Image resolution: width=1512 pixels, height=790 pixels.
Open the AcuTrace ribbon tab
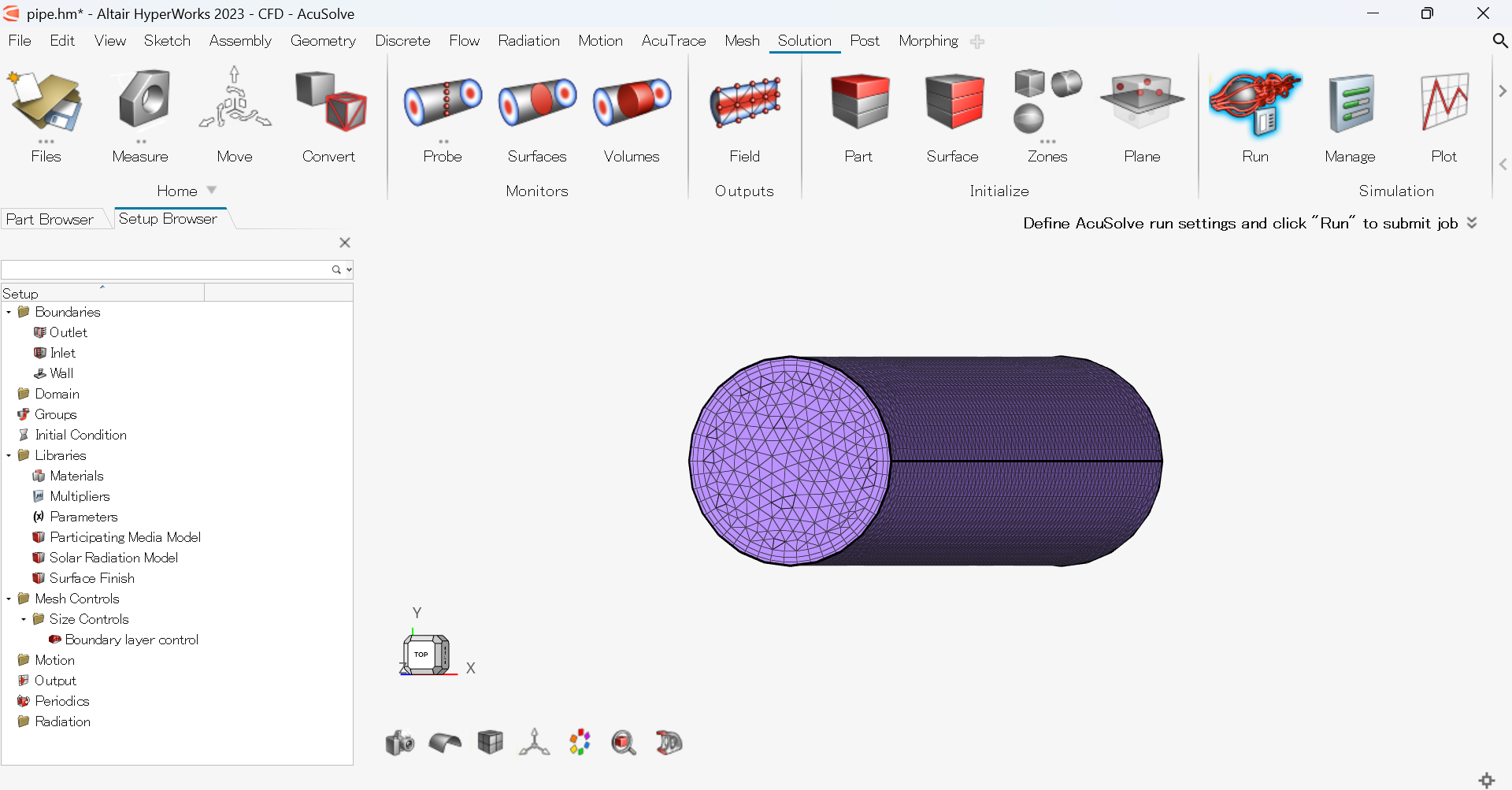[673, 40]
